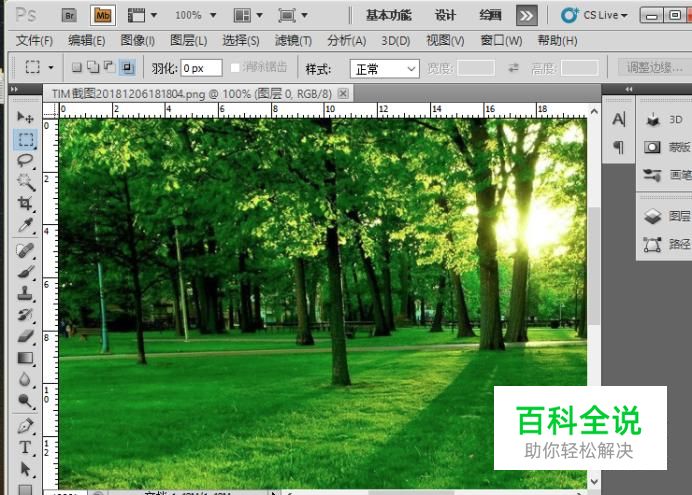Viewport: 692px width, 495px height.
Task: Select the Blur tool
Action: [x=26, y=379]
